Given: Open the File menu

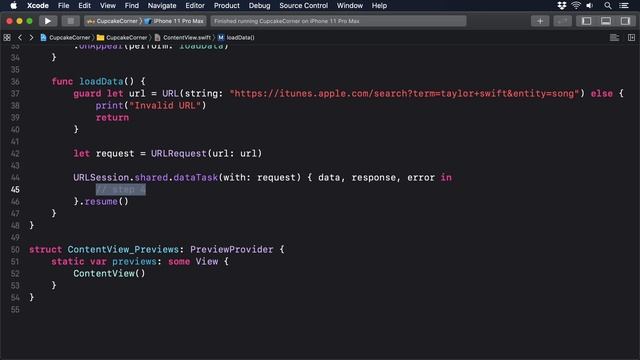Looking at the screenshot, I should (63, 6).
